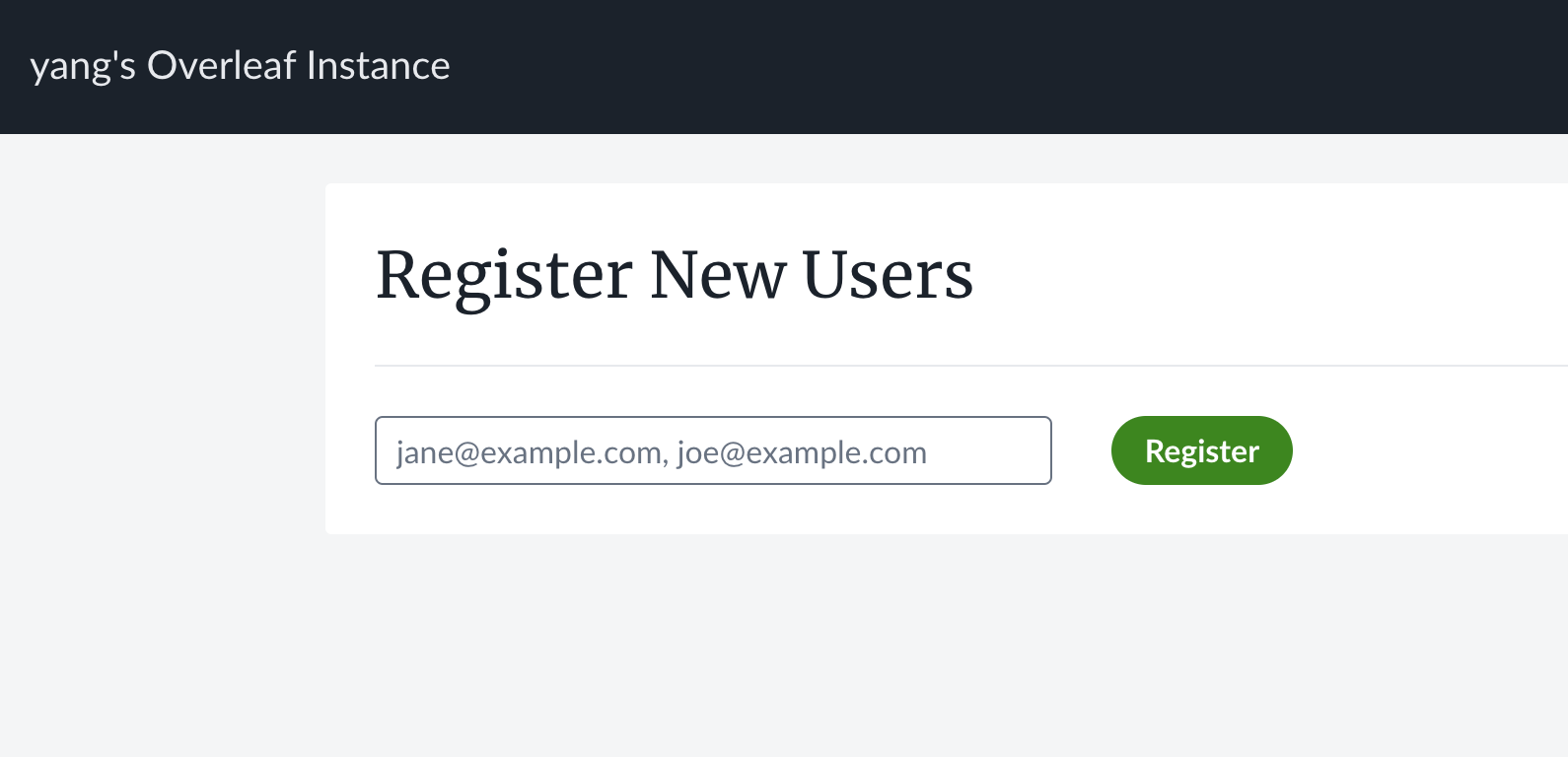
Task: Place cursor in the user email field
Action: coord(712,450)
